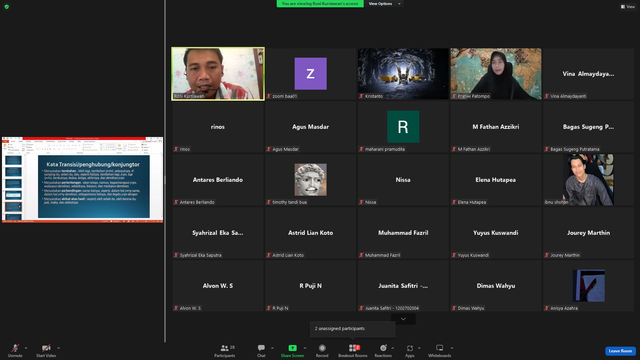Viewport: 640px width, 360px height.
Task: Expand the chat options arrow
Action: coord(272,348)
